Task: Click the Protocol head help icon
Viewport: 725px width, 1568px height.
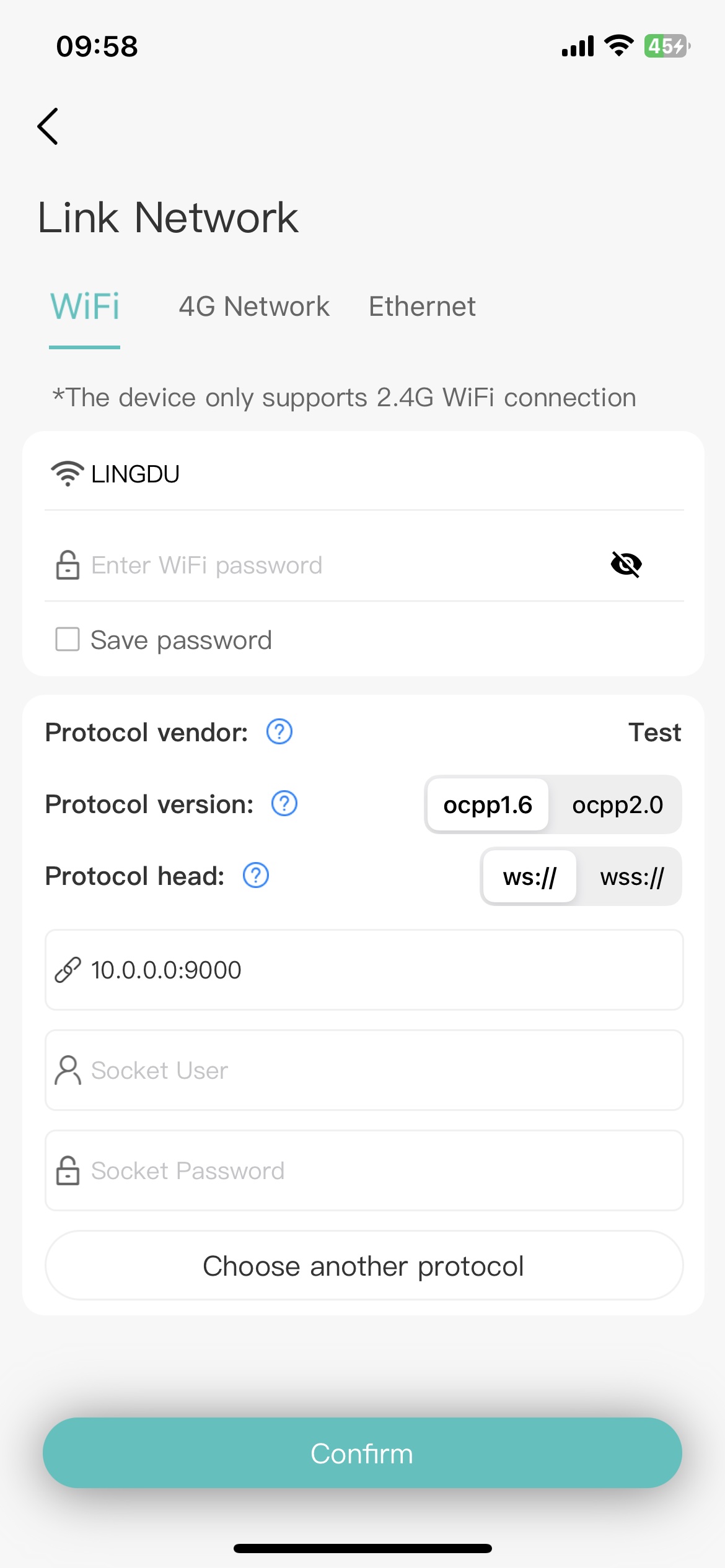Action: [x=256, y=876]
